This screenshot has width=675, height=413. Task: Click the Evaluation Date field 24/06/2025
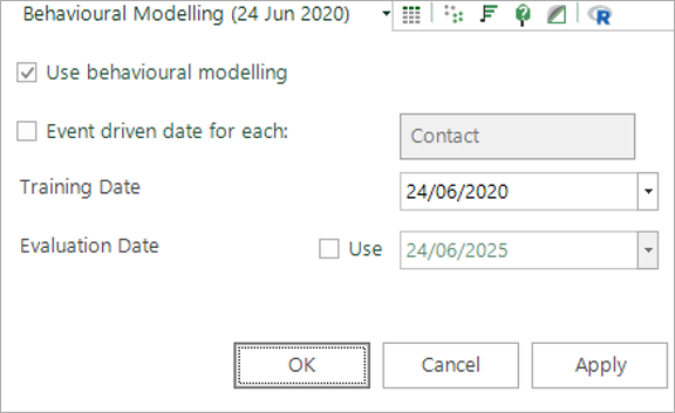pyautogui.click(x=517, y=250)
